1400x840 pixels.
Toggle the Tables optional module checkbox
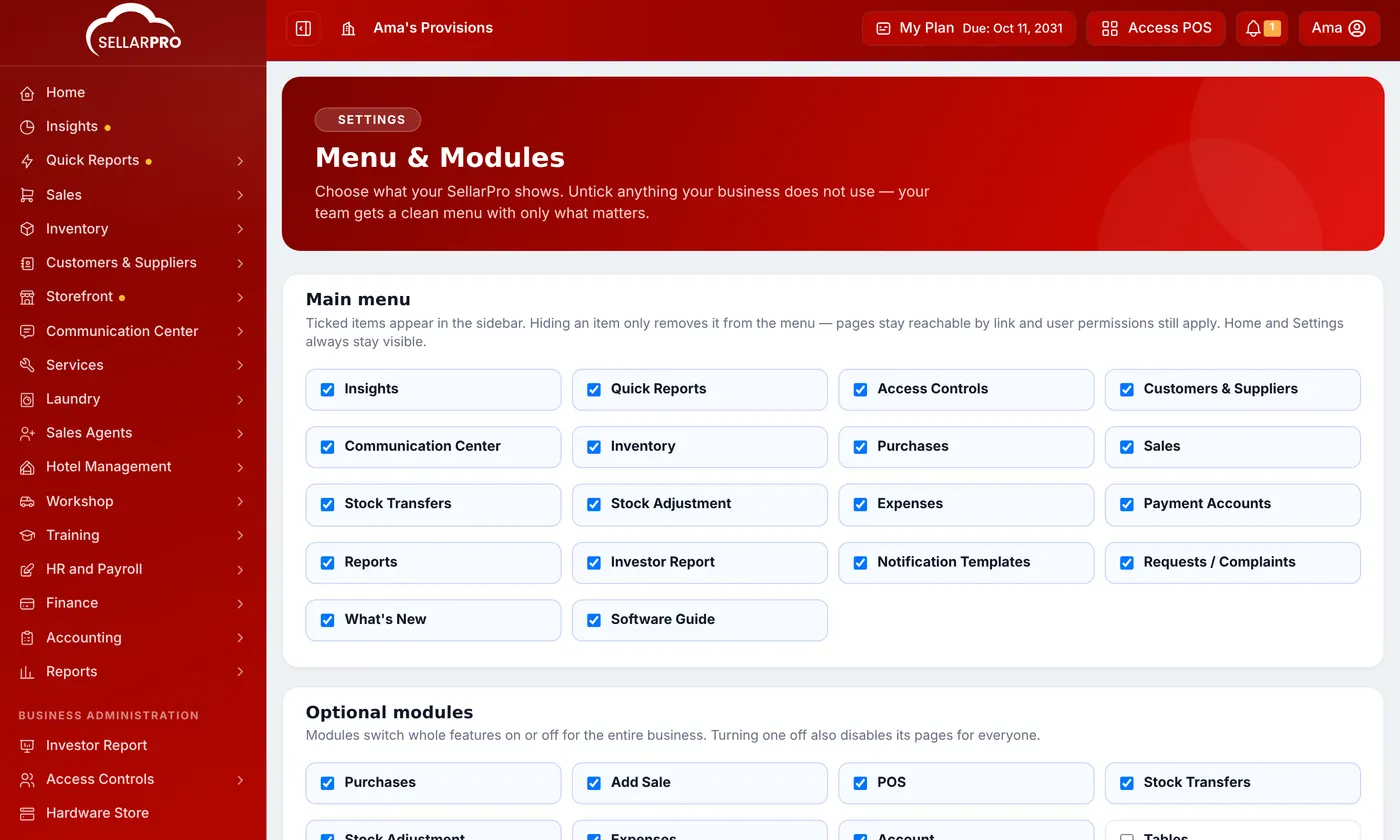tap(1127, 838)
